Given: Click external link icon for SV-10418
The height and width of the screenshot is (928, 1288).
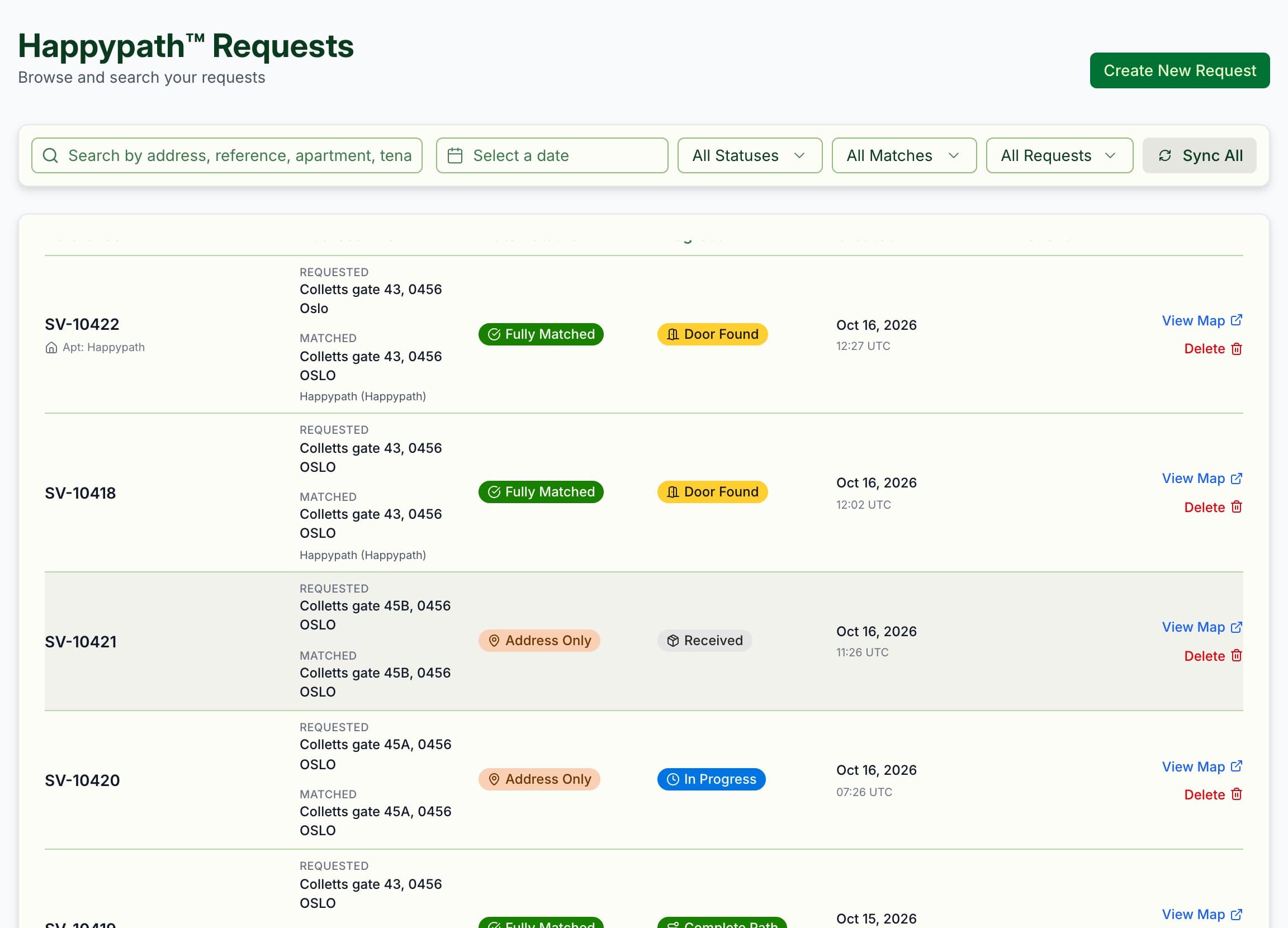Looking at the screenshot, I should tap(1237, 478).
